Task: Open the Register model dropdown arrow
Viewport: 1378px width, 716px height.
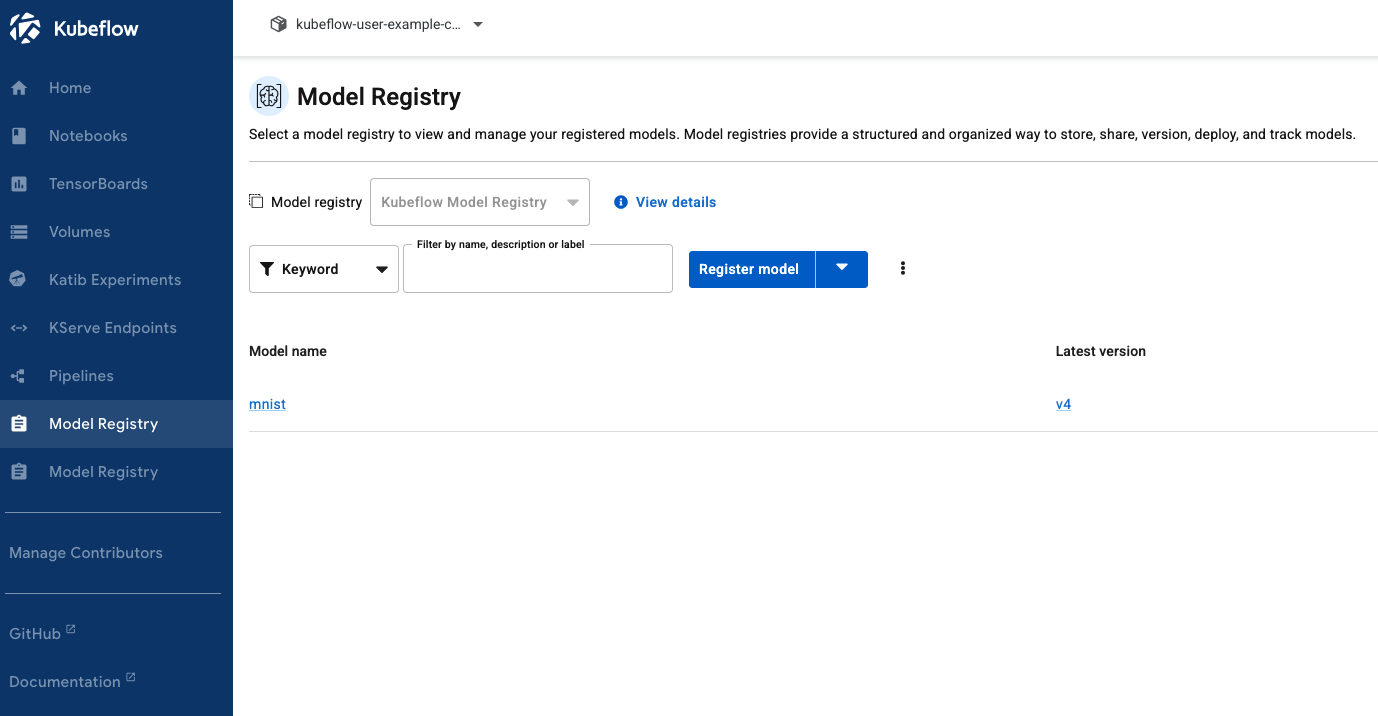Action: coord(841,268)
